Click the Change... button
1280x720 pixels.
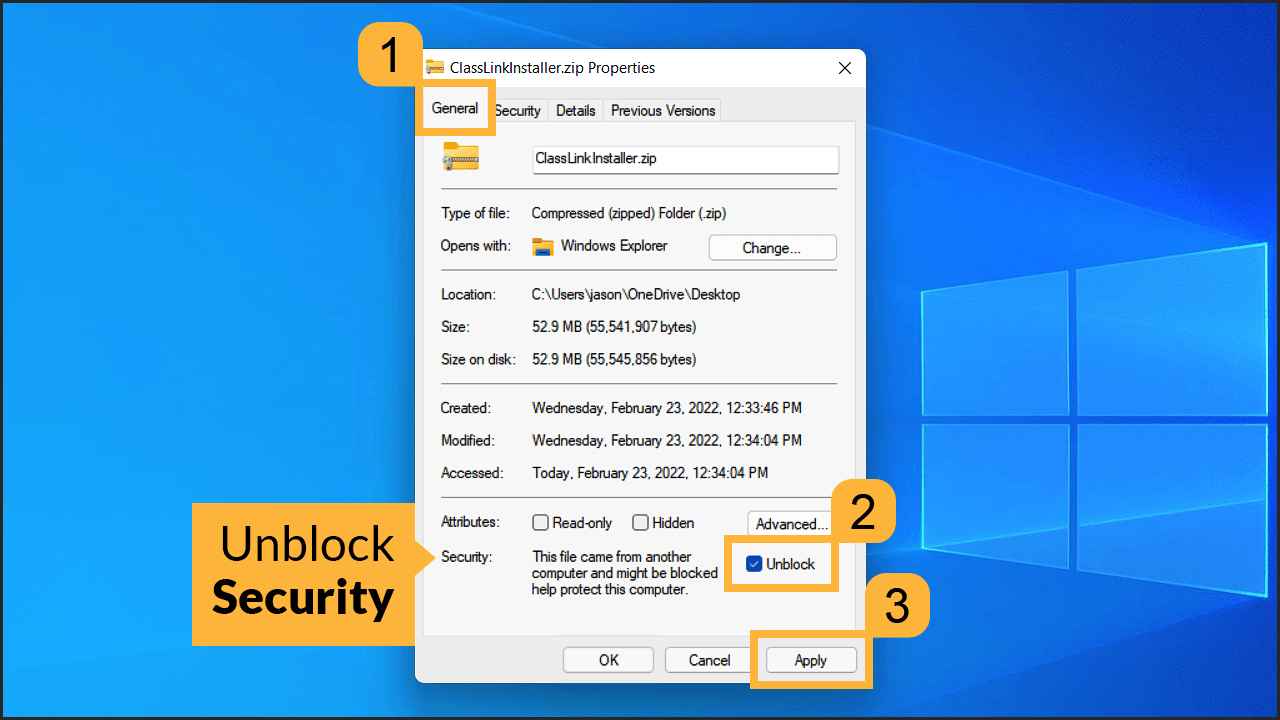(x=772, y=248)
